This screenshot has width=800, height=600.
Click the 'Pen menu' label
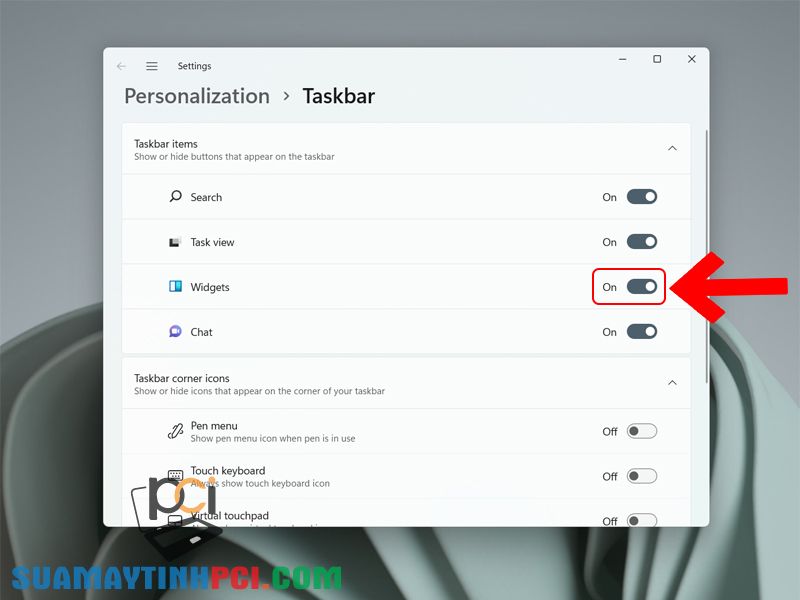214,426
